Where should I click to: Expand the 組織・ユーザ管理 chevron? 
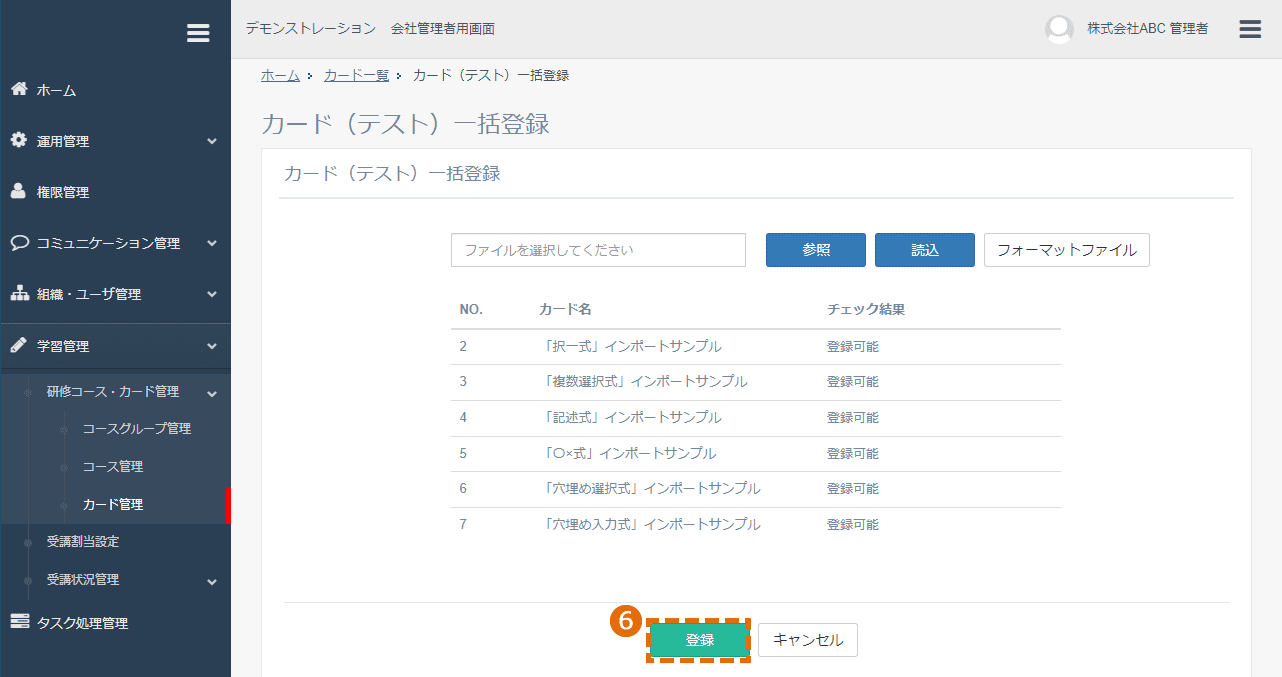click(212, 295)
